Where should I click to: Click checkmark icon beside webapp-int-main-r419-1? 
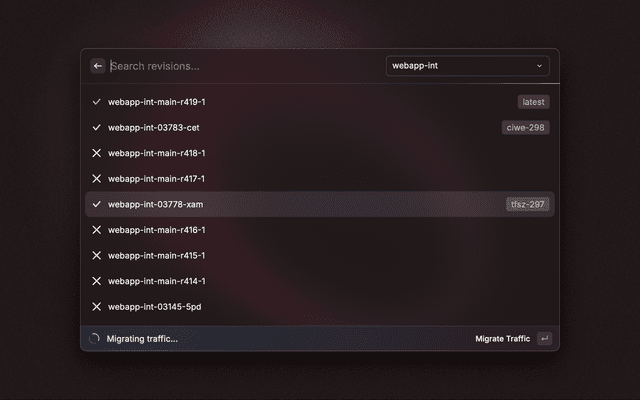(x=96, y=102)
